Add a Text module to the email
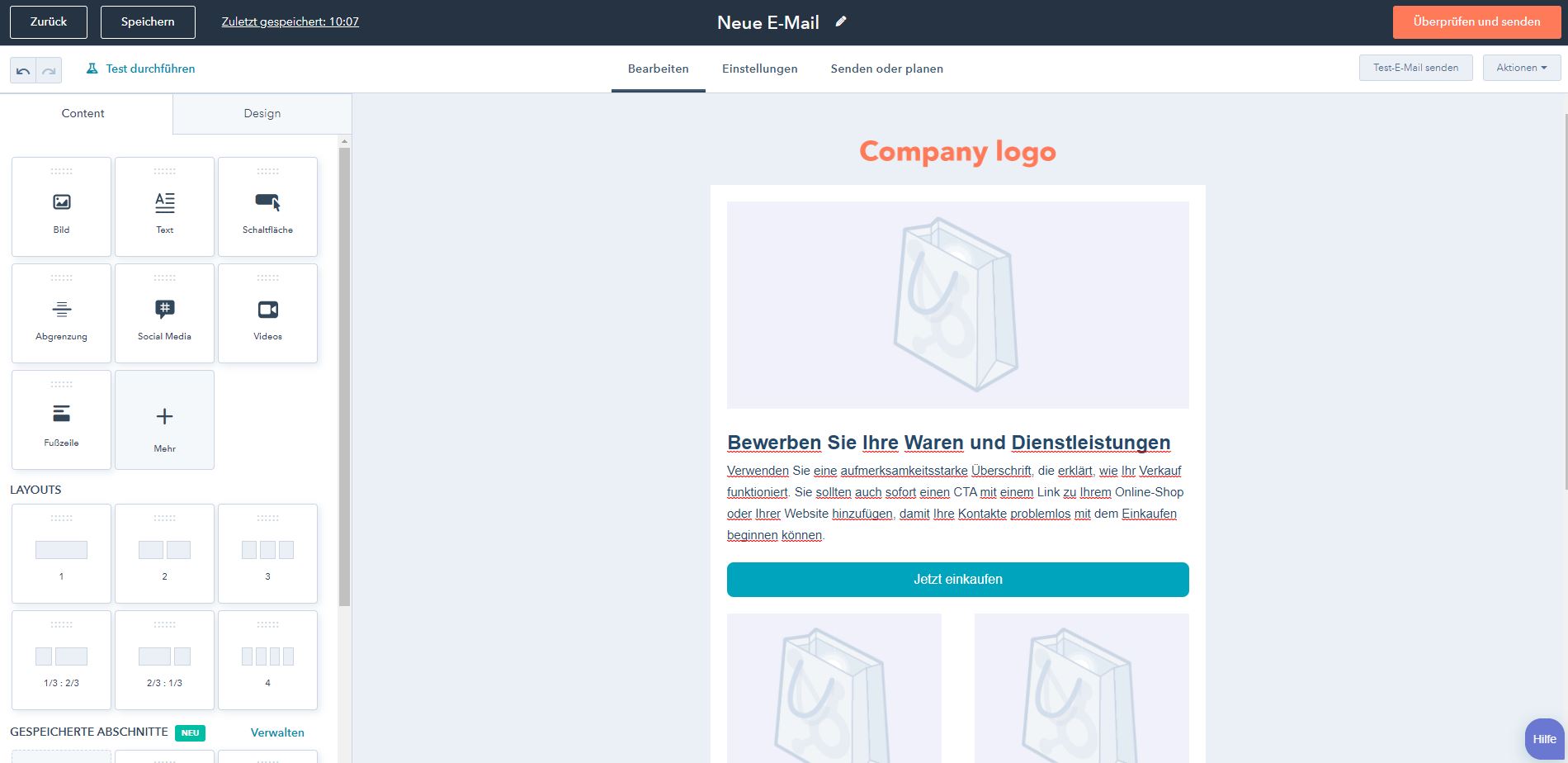1568x763 pixels. (163, 206)
